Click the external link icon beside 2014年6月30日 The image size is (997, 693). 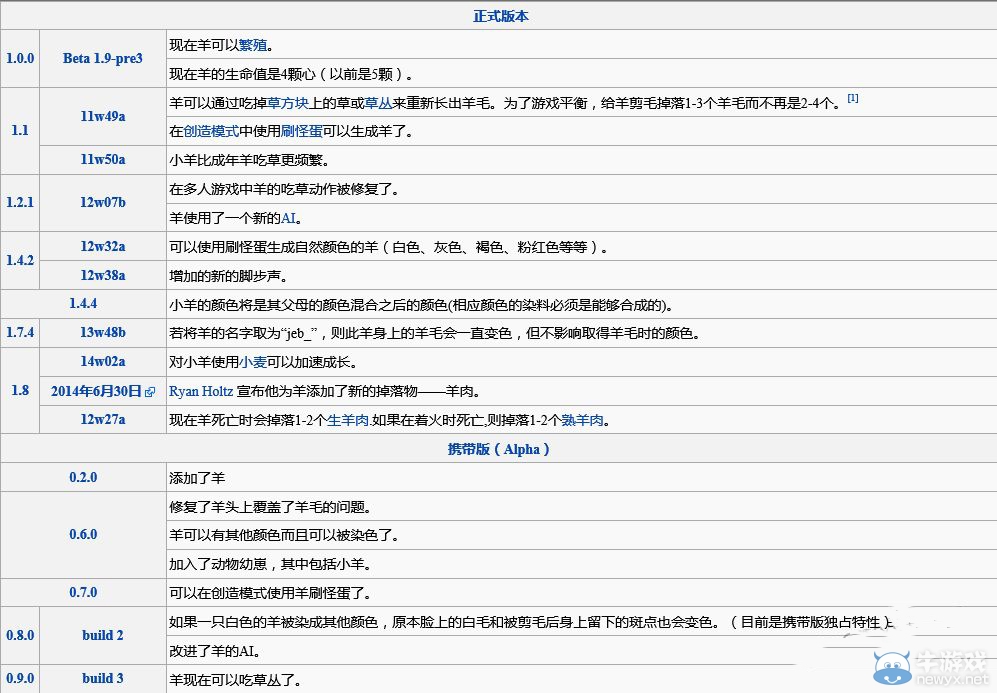tap(148, 391)
